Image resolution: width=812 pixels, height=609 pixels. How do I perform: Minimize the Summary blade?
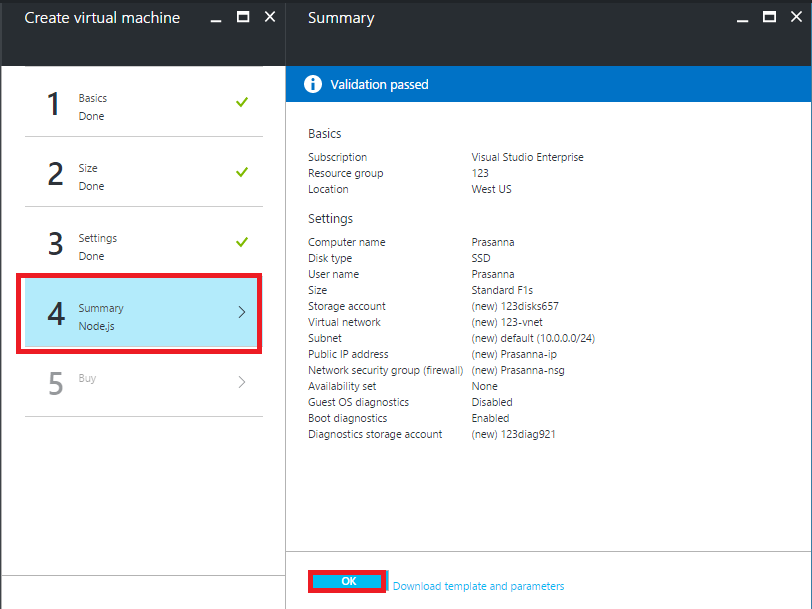click(744, 18)
